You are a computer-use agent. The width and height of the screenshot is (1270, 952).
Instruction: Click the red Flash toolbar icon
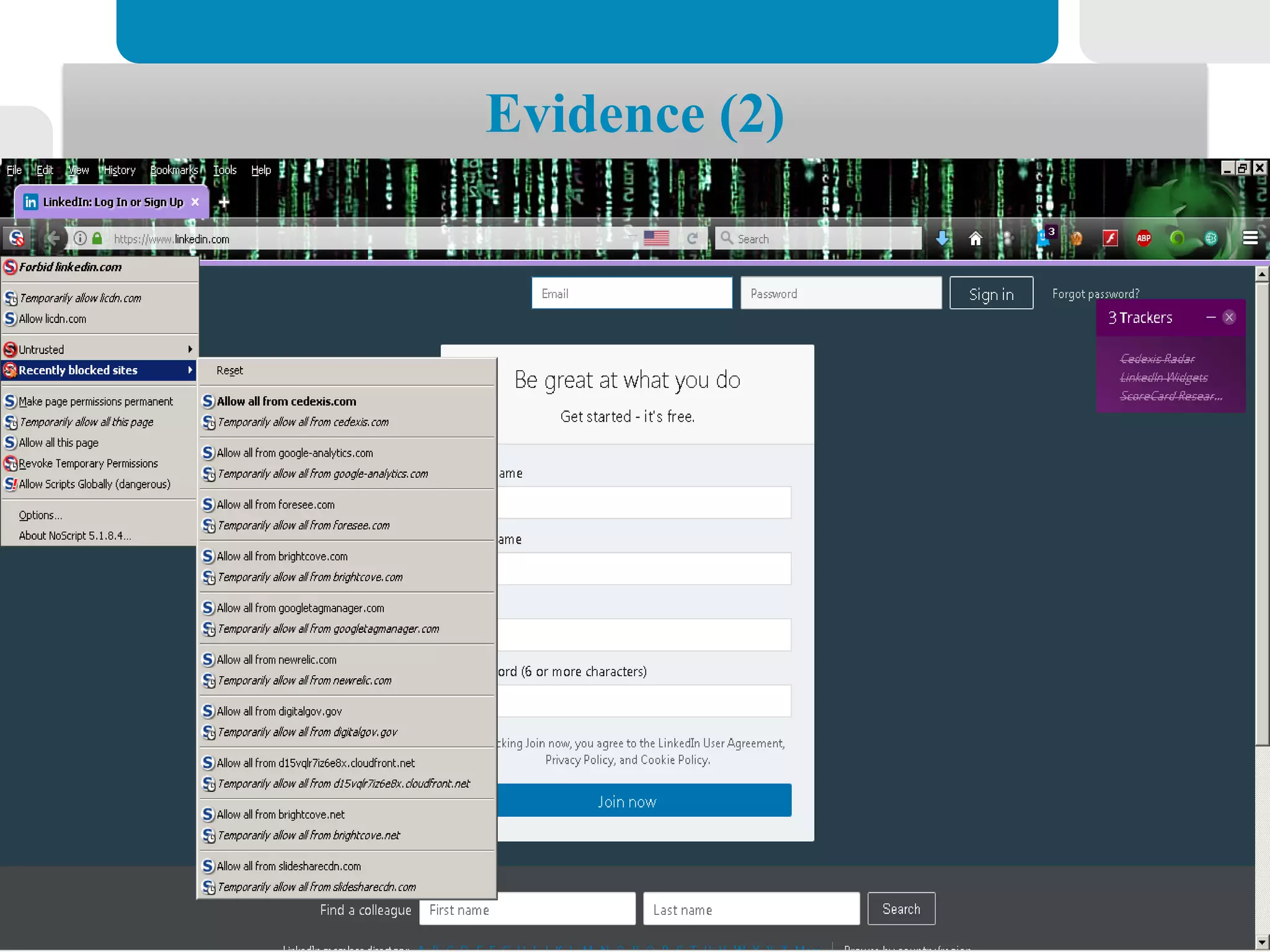coord(1110,238)
